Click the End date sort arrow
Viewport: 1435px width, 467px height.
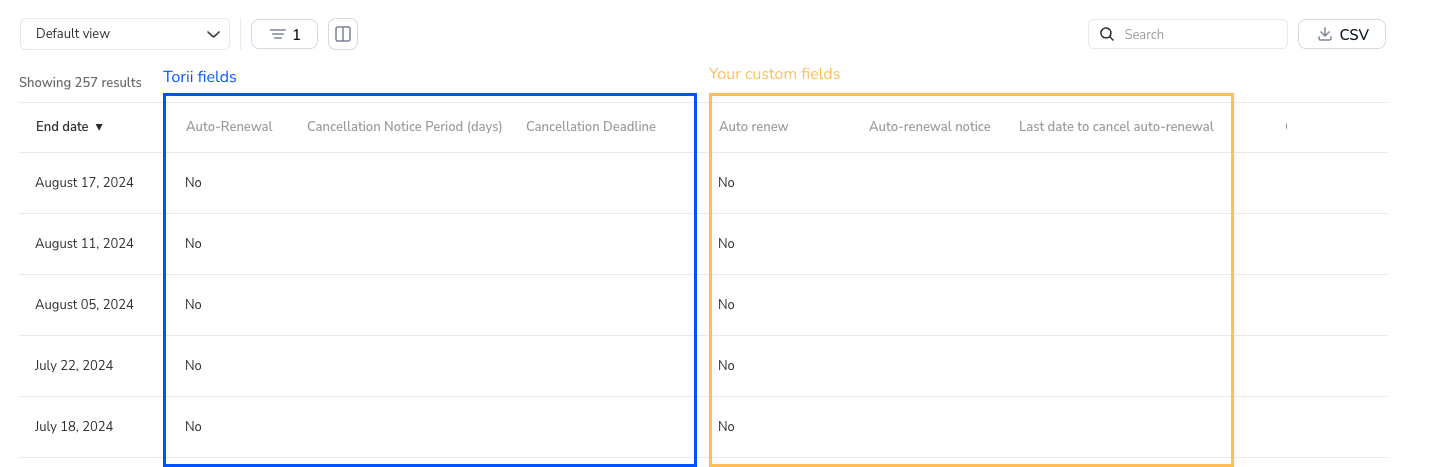pos(99,127)
